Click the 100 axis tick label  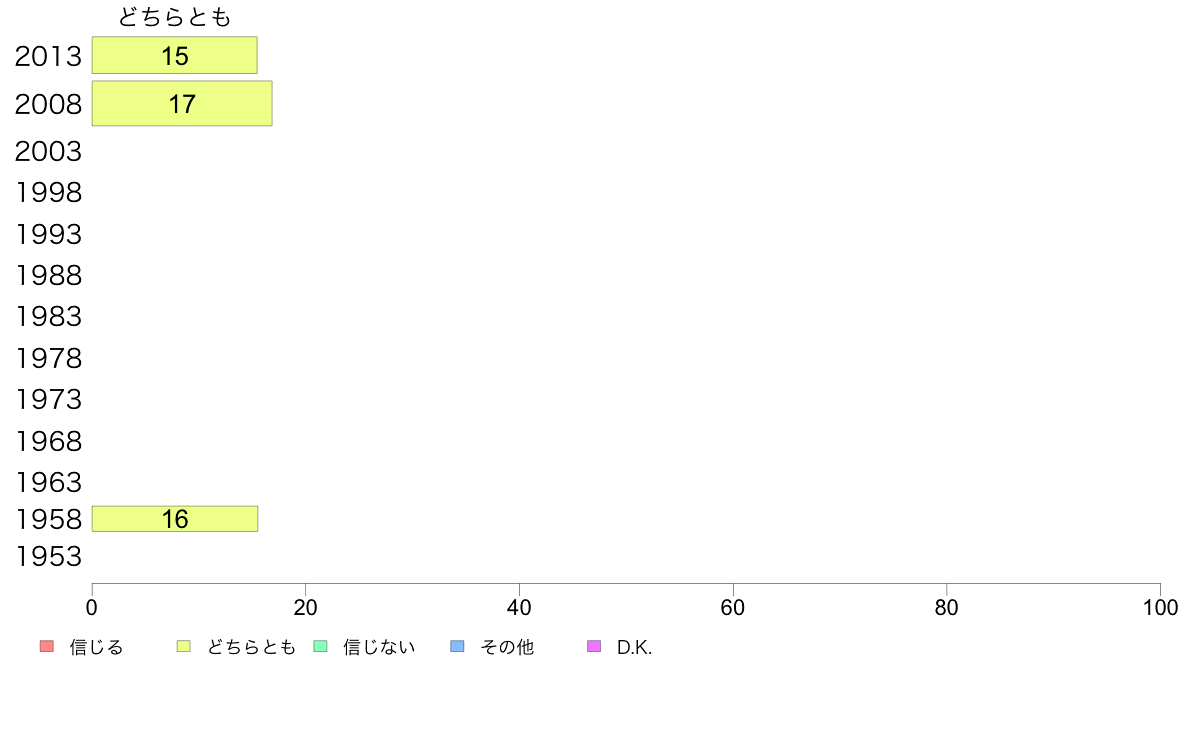pos(1161,607)
